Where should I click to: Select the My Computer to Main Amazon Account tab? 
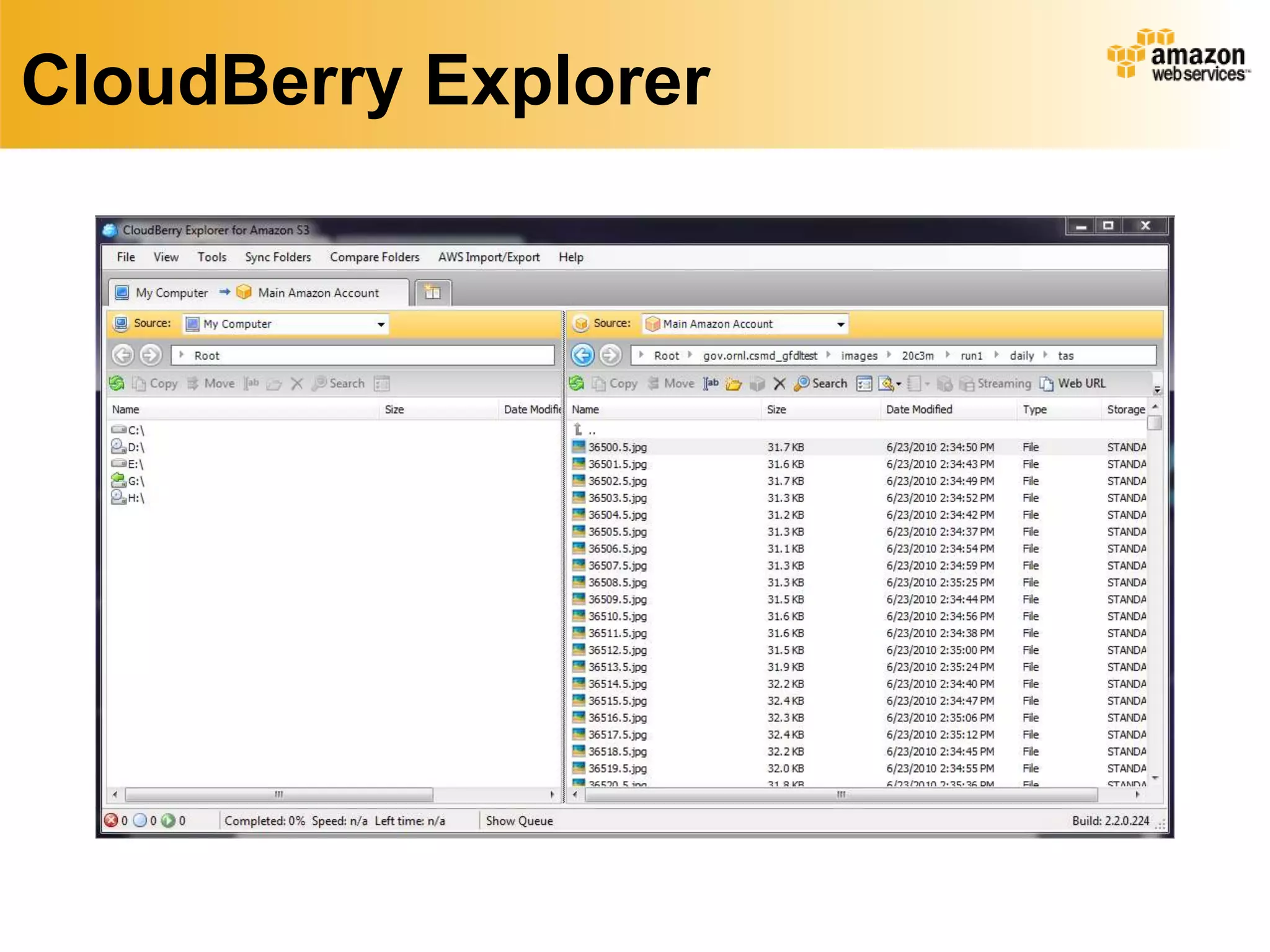click(259, 293)
